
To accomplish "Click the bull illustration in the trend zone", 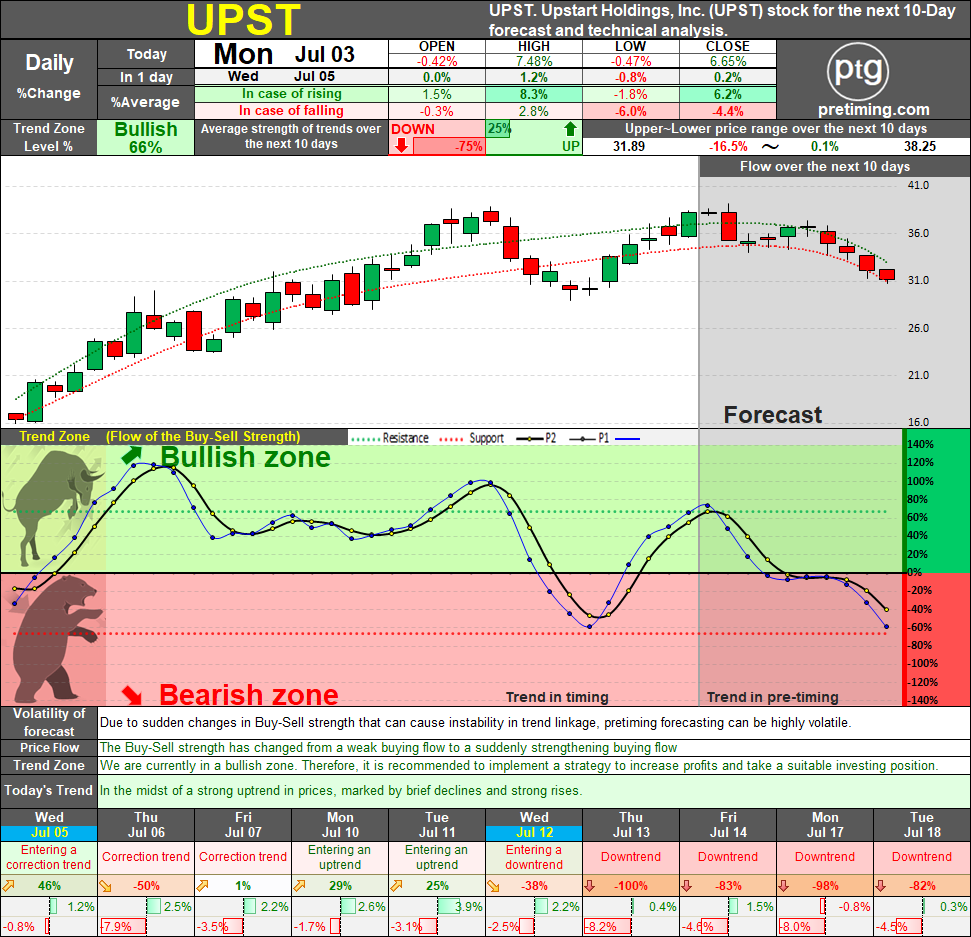I will click(53, 507).
